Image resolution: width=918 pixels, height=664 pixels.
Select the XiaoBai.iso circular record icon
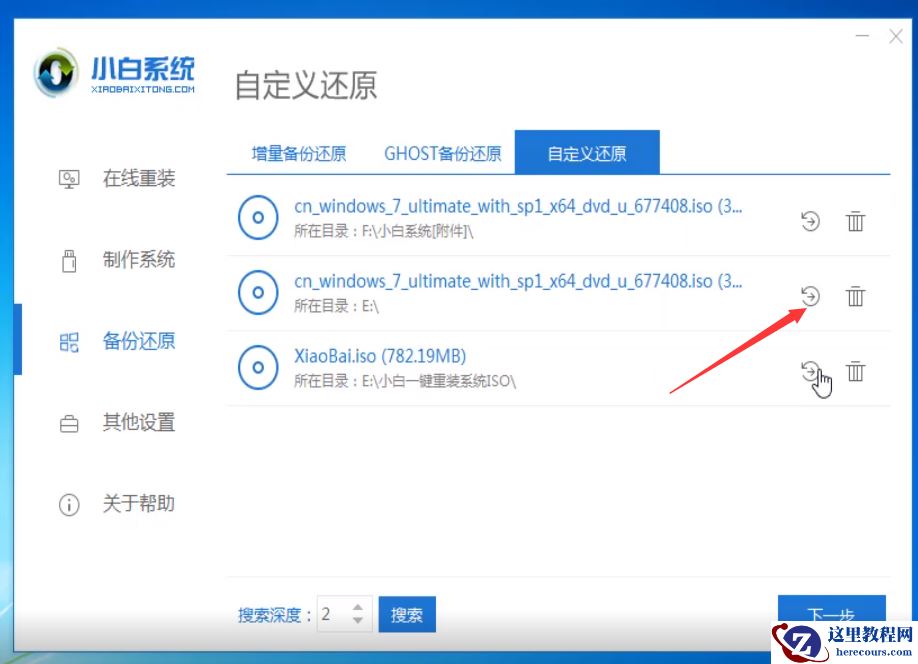(258, 367)
